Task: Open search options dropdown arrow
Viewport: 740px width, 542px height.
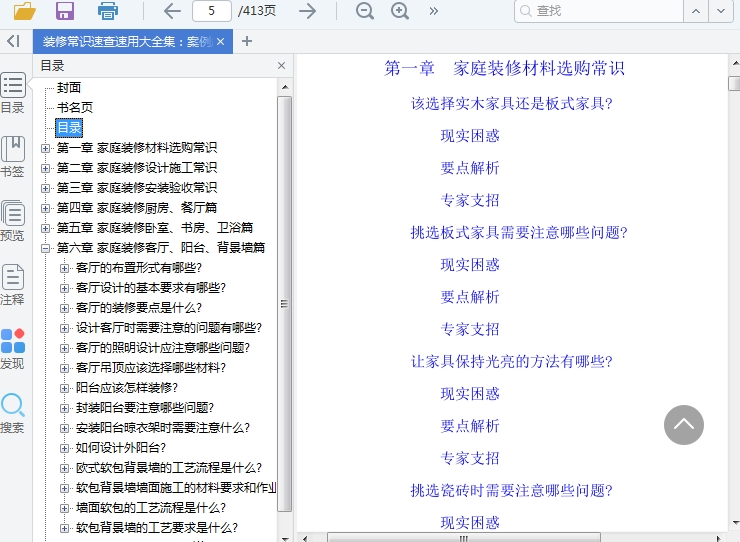Action: click(721, 11)
